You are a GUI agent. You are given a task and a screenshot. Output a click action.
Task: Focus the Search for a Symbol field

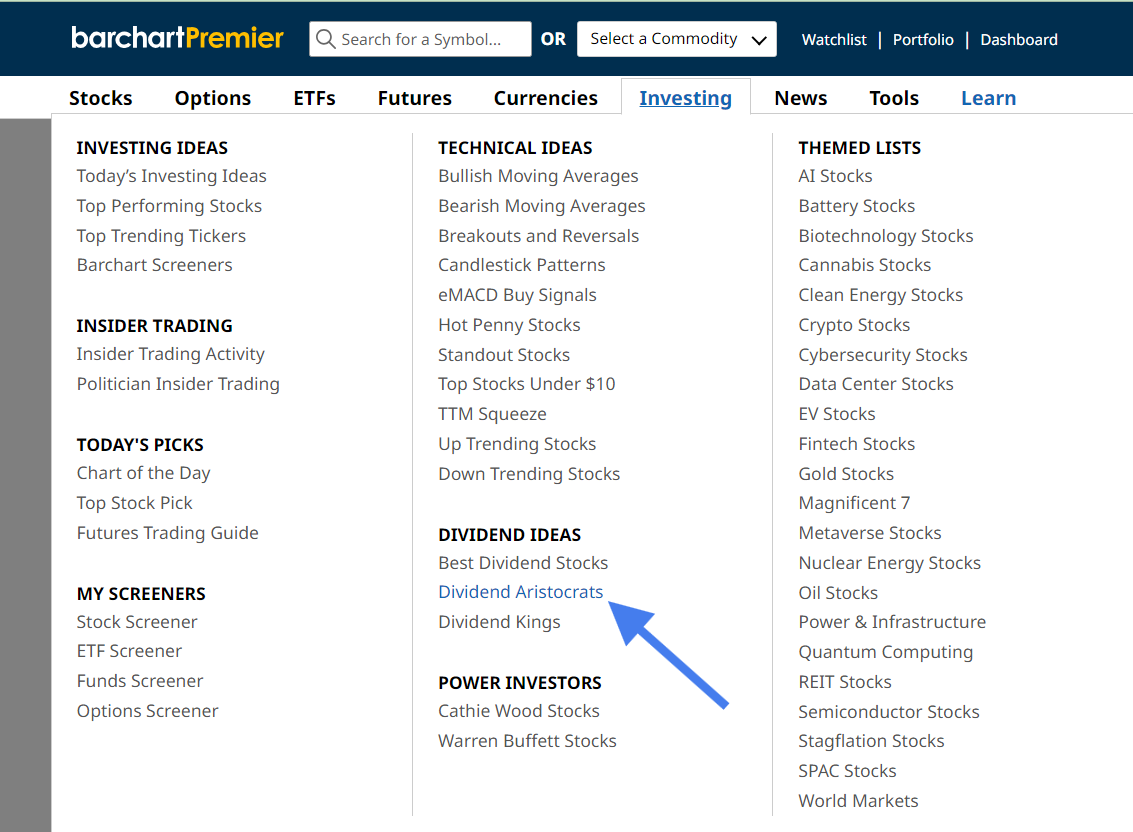[x=420, y=39]
